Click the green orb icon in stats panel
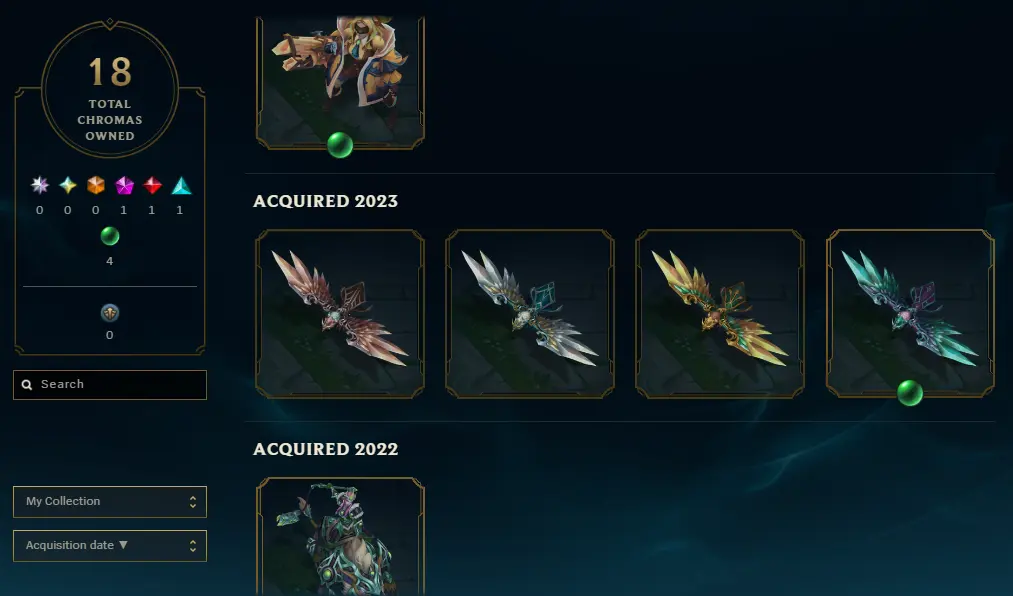 110,236
